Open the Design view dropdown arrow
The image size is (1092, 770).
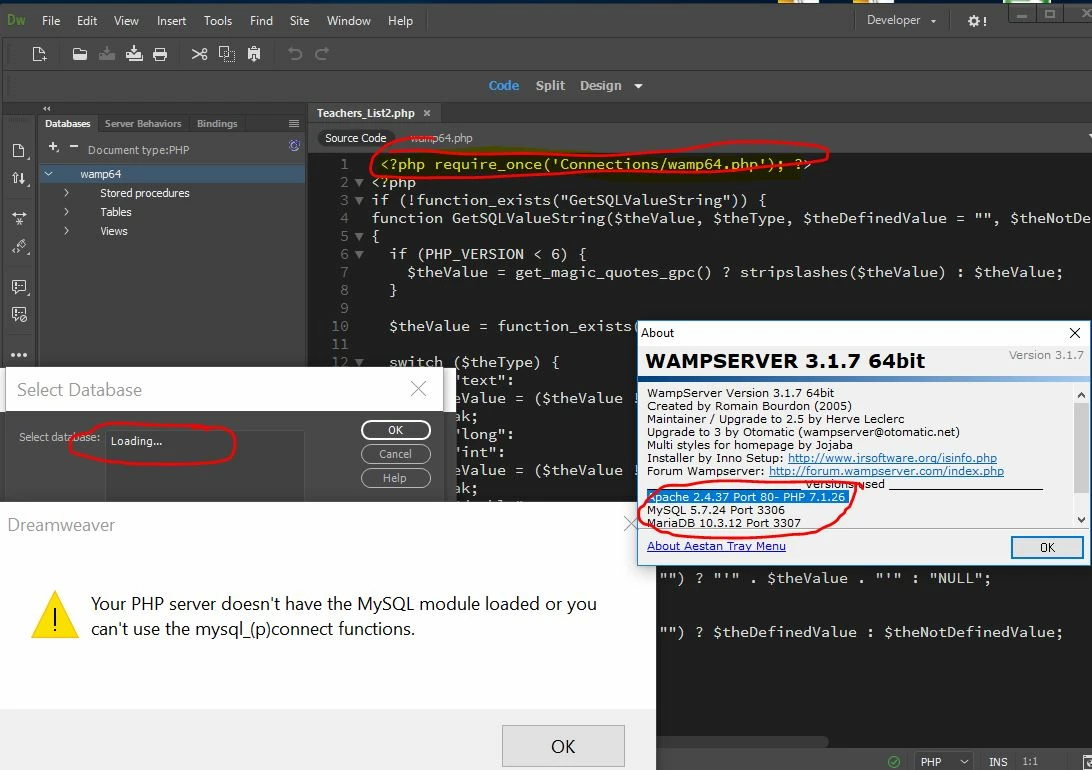coord(638,86)
